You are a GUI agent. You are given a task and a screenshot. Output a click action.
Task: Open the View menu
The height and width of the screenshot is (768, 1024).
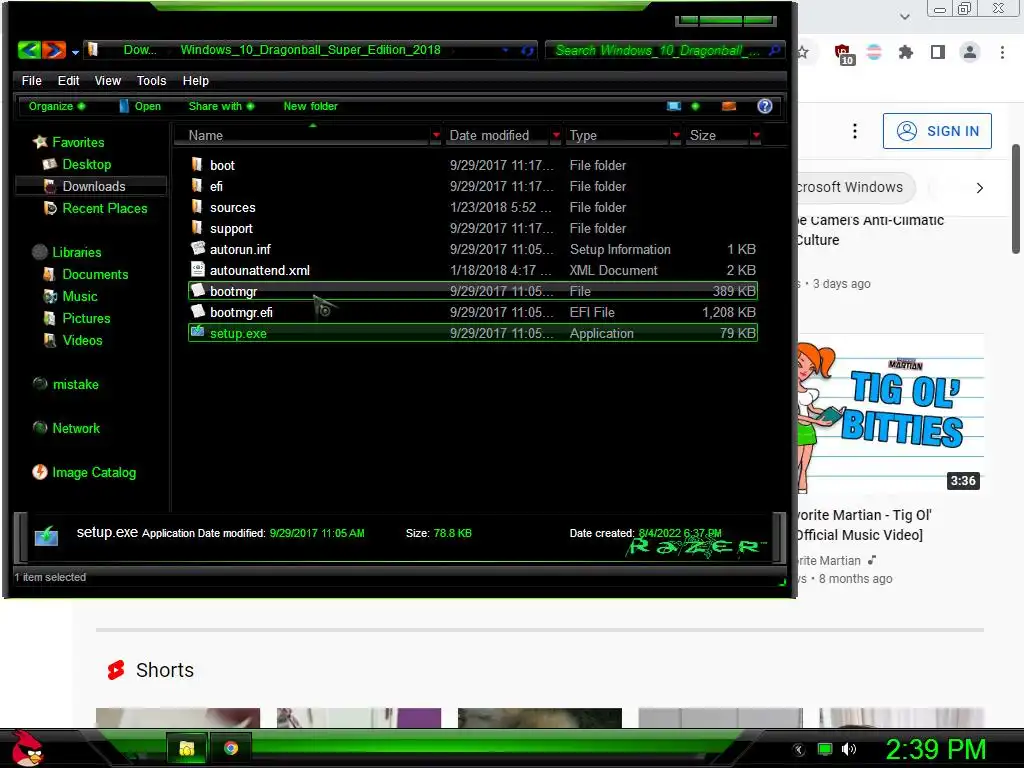108,80
